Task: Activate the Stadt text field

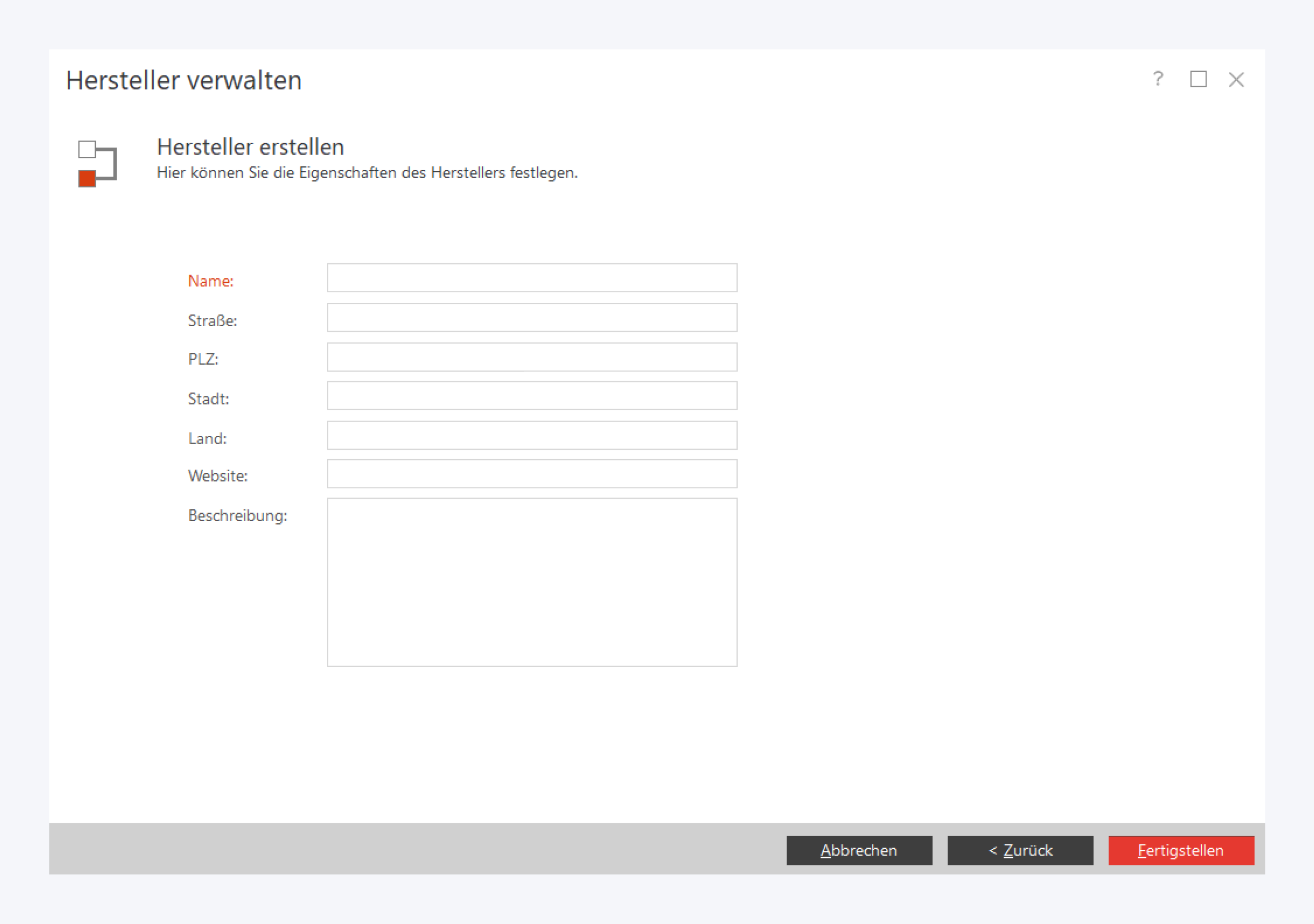Action: coord(532,396)
